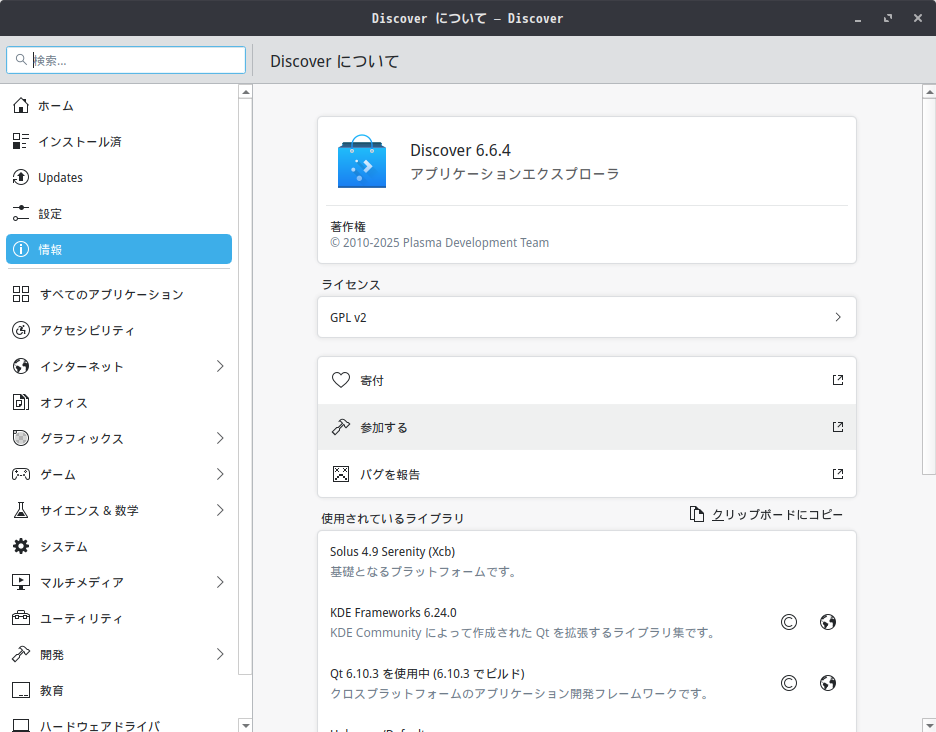936x732 pixels.
Task: Open the インストール済 page
Action: click(x=119, y=142)
